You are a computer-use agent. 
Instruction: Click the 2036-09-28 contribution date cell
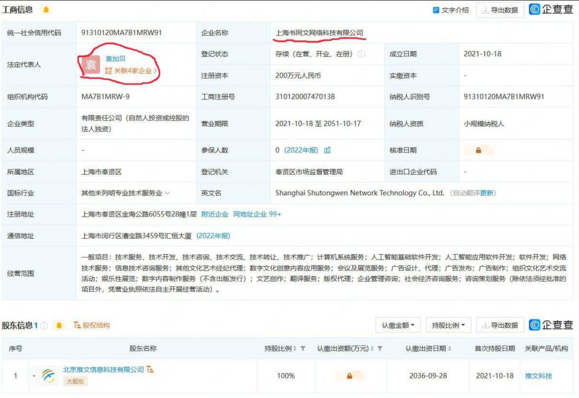click(428, 376)
